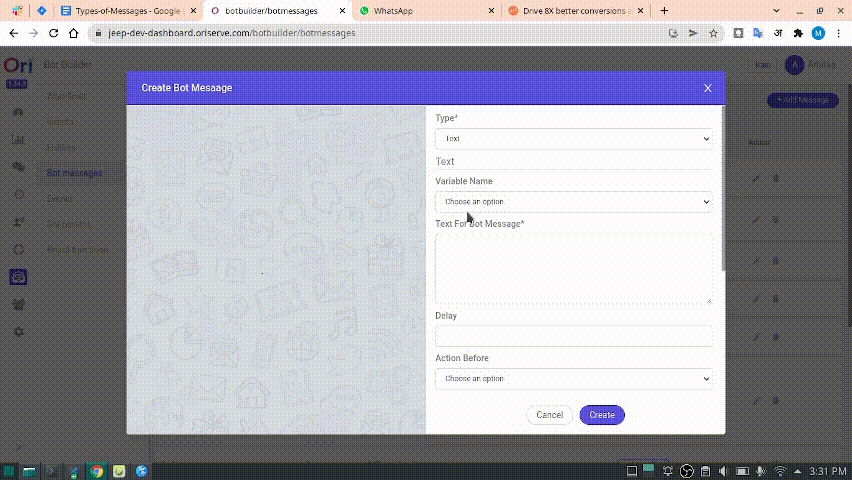
Task: Open the tab search chevron
Action: [x=776, y=11]
